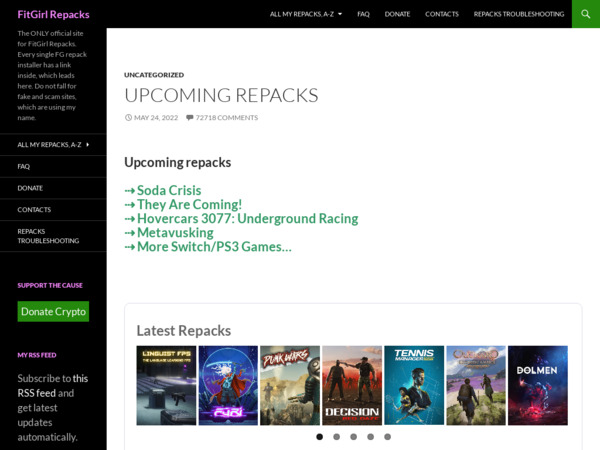Image resolution: width=600 pixels, height=450 pixels.
Task: Open Repacks Troubleshooting in the top navigation
Action: point(518,14)
